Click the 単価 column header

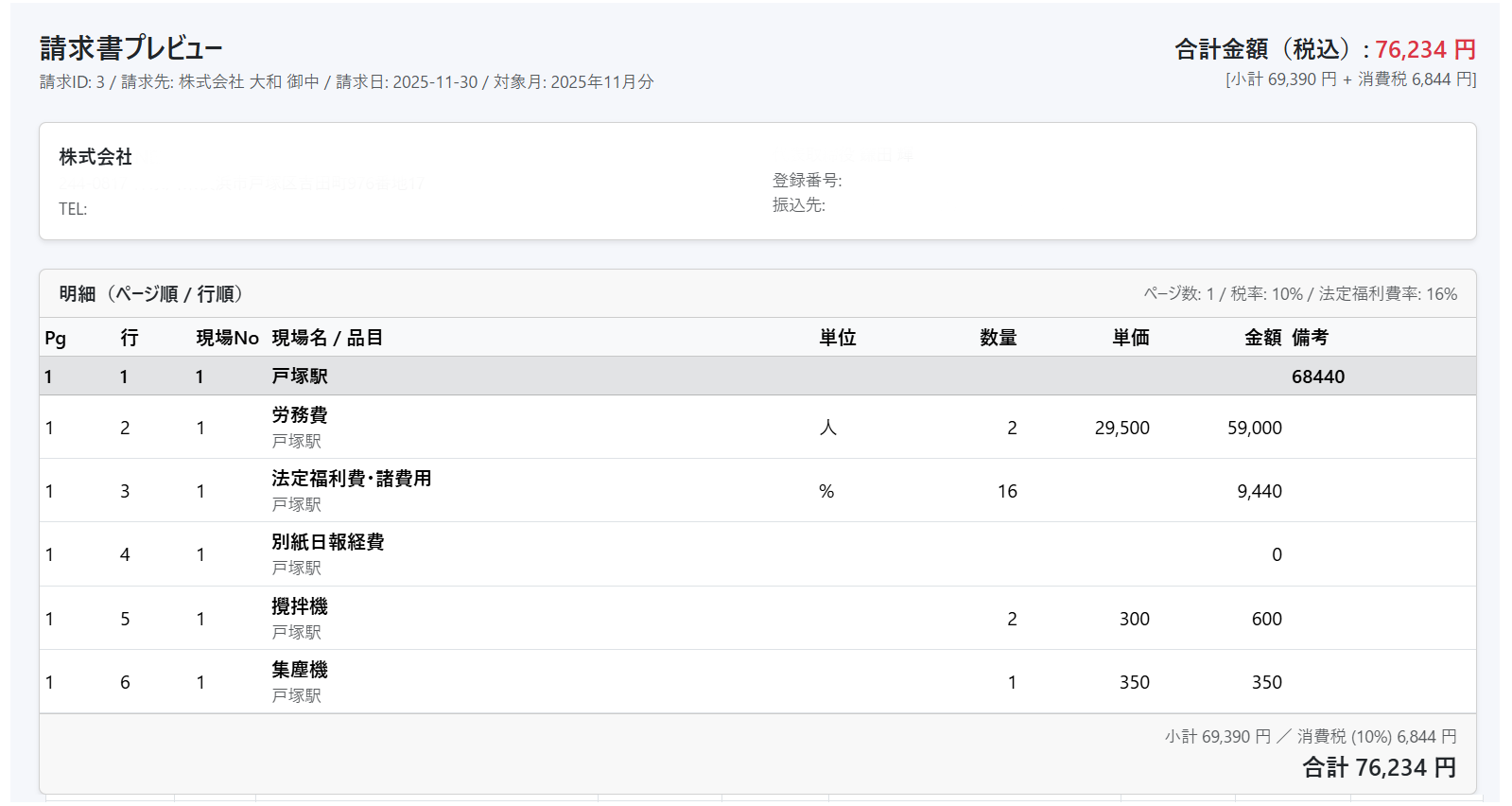coord(1130,338)
